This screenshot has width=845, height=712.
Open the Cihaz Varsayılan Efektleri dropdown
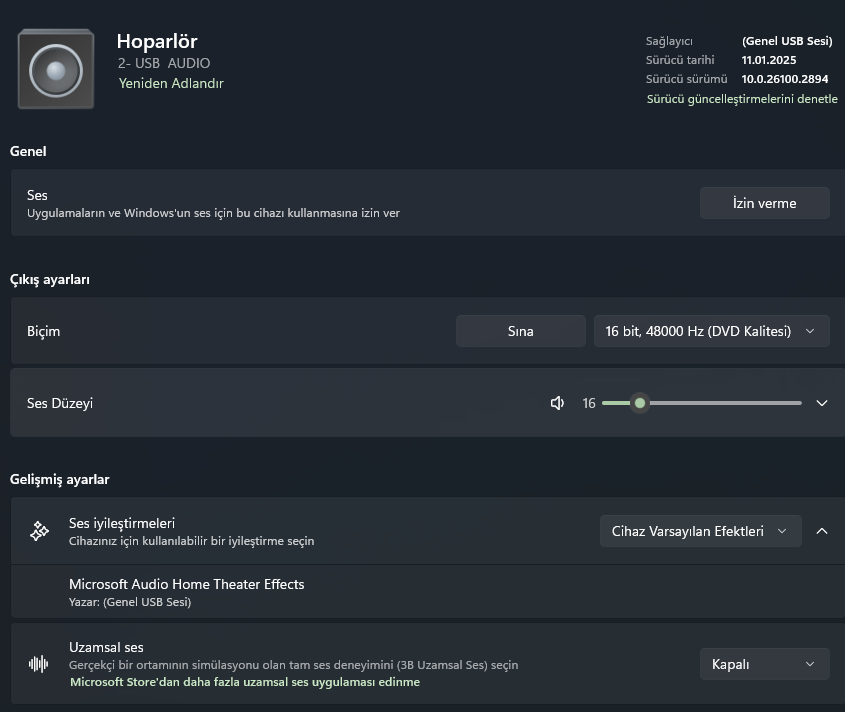tap(700, 531)
